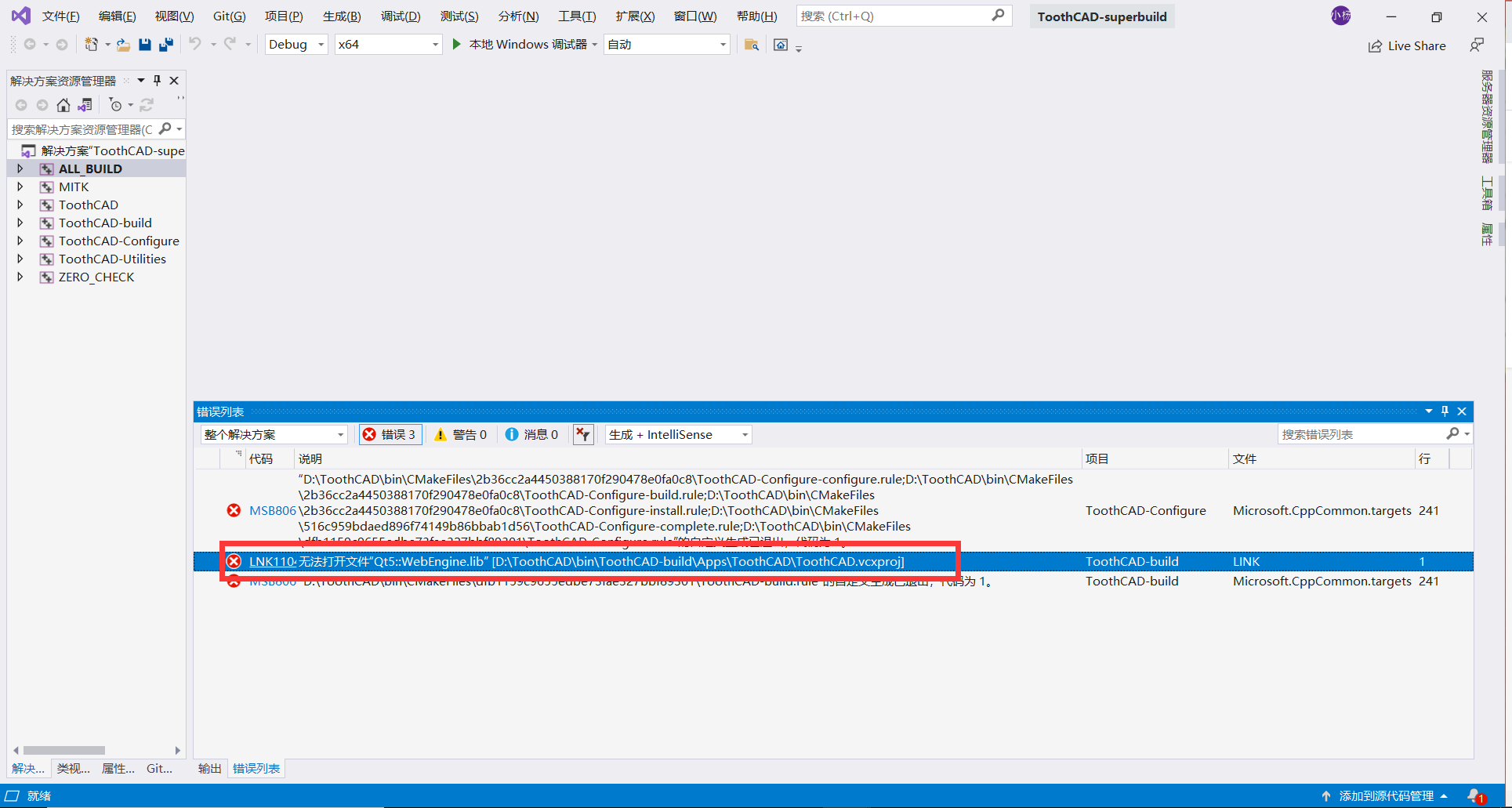
Task: Select the ToothCAD-Utilities project
Action: [x=112, y=259]
